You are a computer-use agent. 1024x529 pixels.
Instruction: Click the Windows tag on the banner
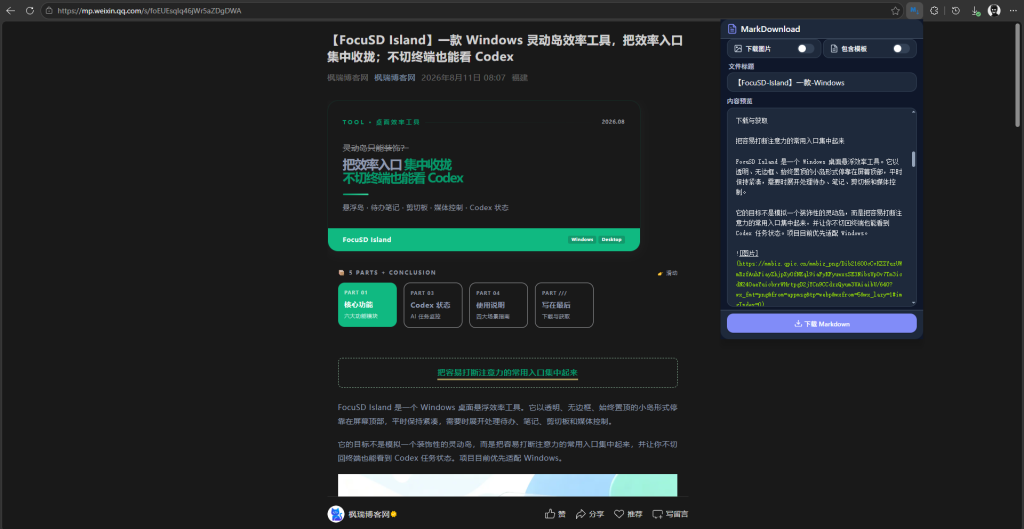[583, 240]
